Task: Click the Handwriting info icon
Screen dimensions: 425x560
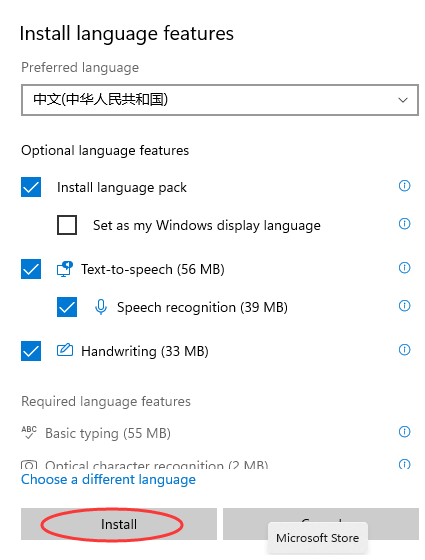Action: 404,350
